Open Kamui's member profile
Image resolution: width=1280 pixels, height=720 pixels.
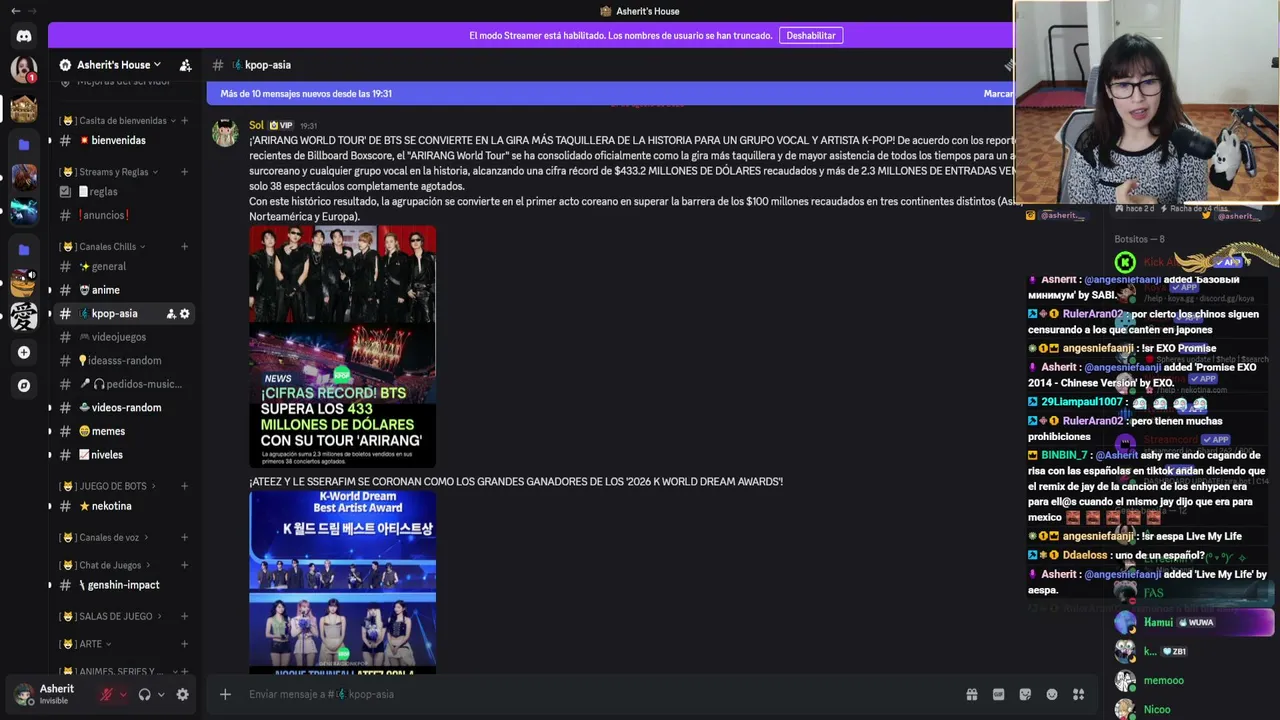click(1193, 623)
